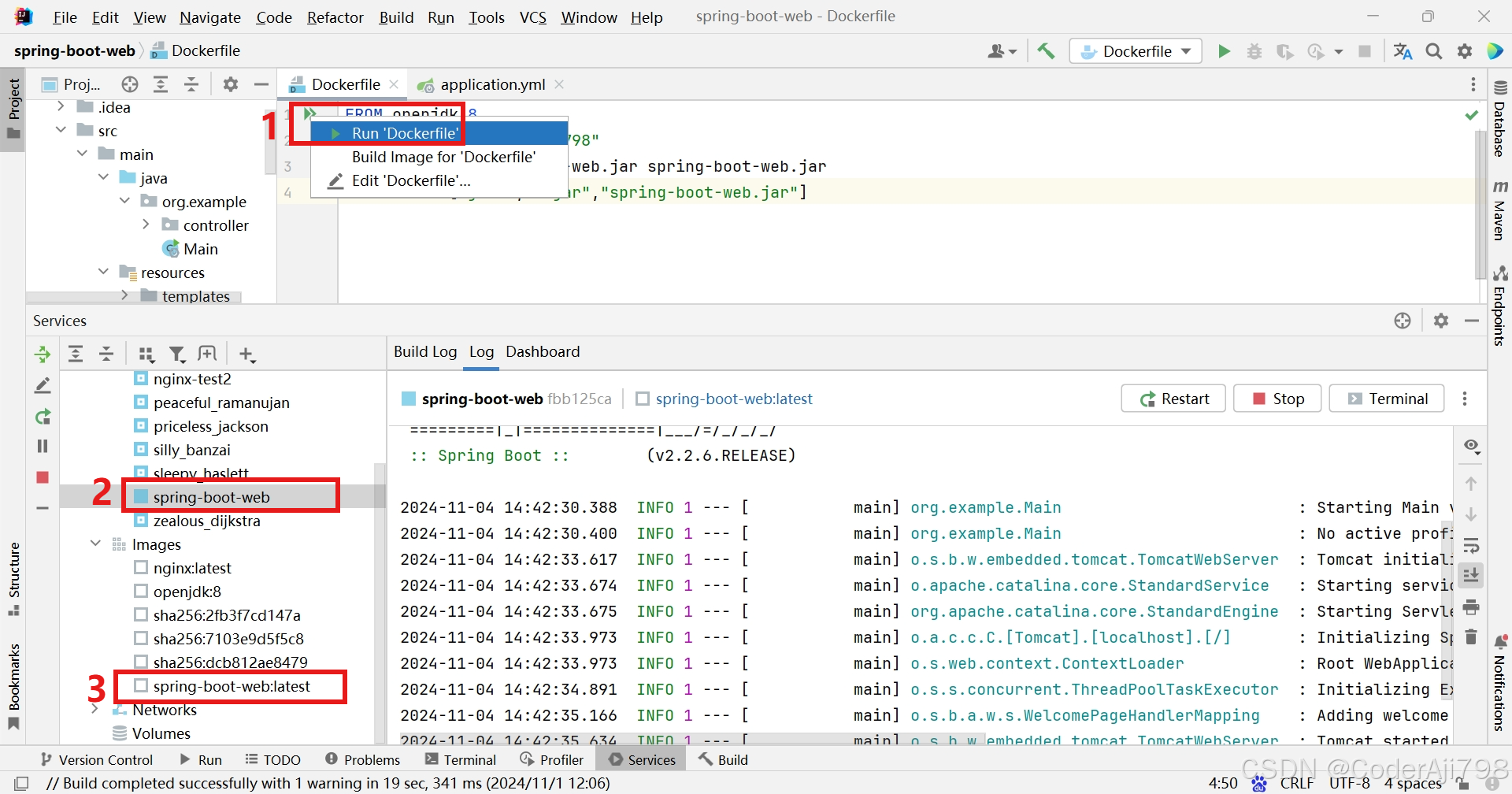Click the red Stop container icon in Services sidebar

[43, 477]
